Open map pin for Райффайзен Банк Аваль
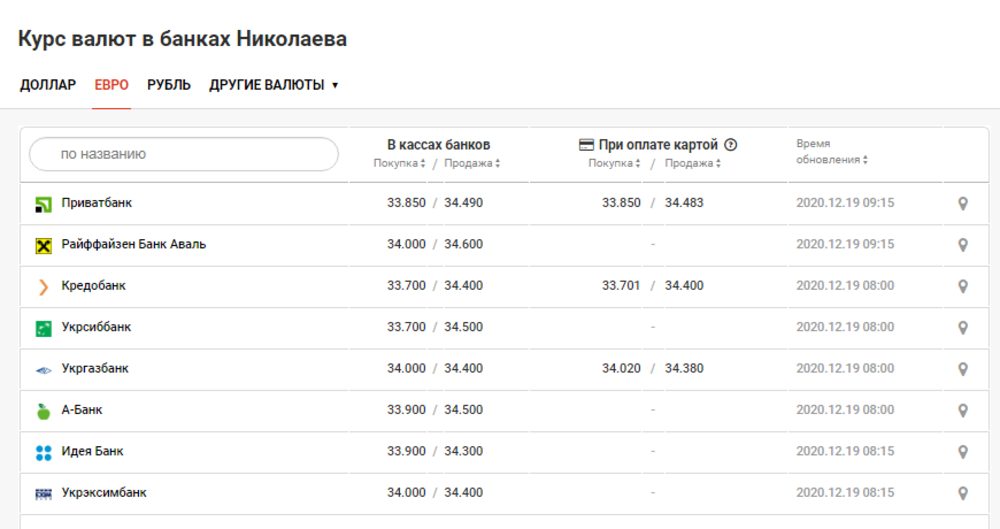1000x529 pixels. [x=963, y=245]
